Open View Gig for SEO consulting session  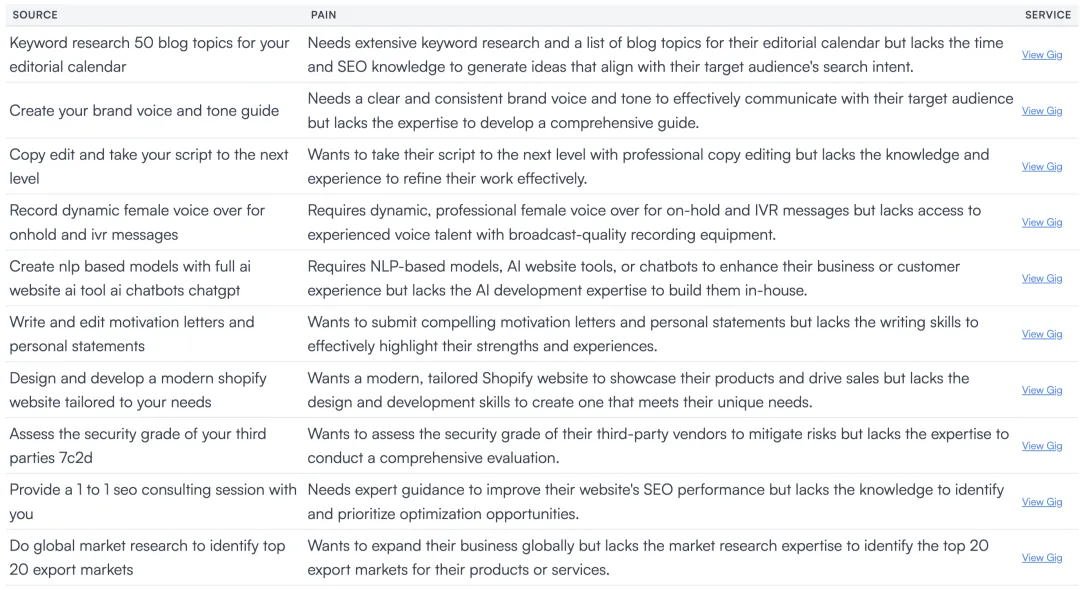1041,502
